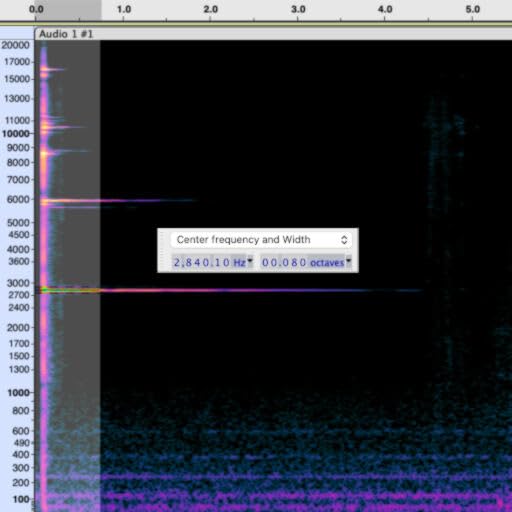
Task: Click the 6000 Hz harmonic line in the spectrogram
Action: 117,201
